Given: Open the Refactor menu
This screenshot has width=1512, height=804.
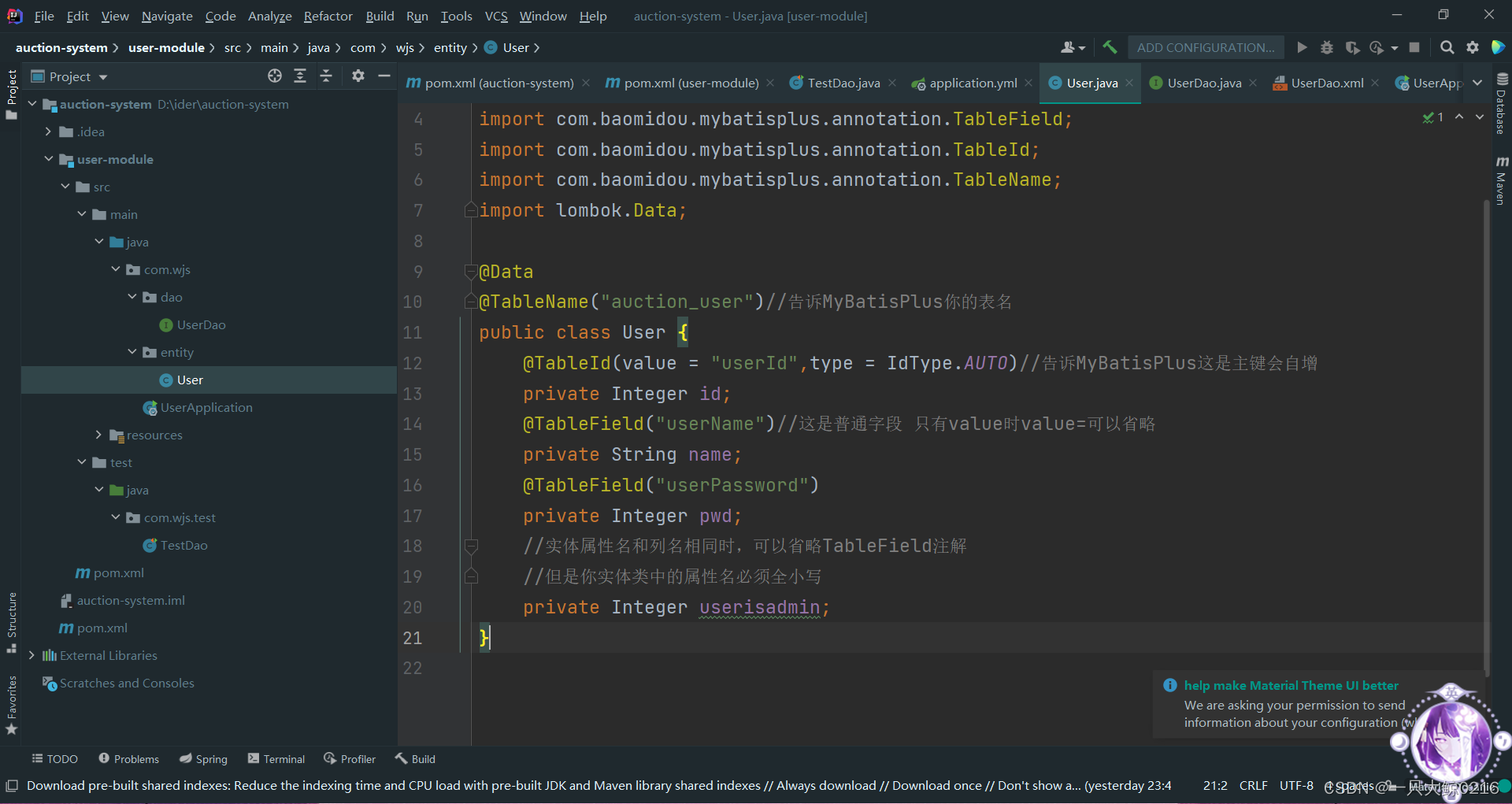Looking at the screenshot, I should (x=328, y=16).
